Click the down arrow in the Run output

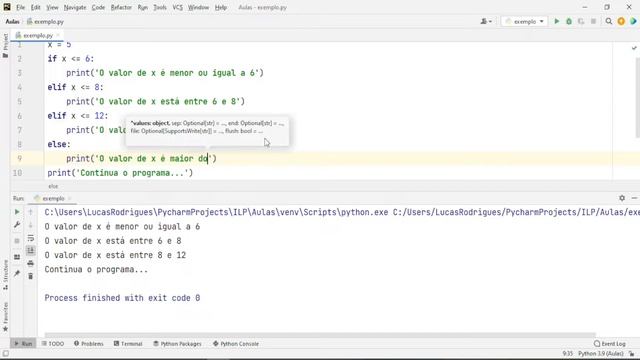tap(31, 225)
